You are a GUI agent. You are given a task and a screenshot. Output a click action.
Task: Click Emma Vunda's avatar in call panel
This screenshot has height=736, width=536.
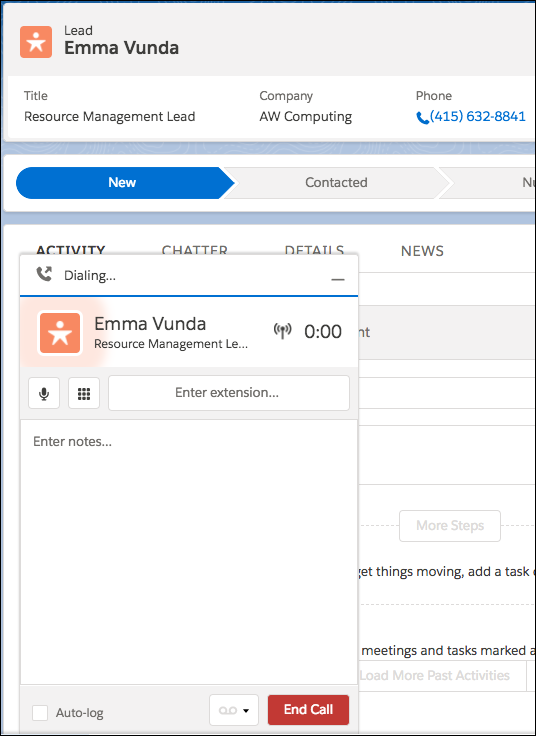click(60, 333)
